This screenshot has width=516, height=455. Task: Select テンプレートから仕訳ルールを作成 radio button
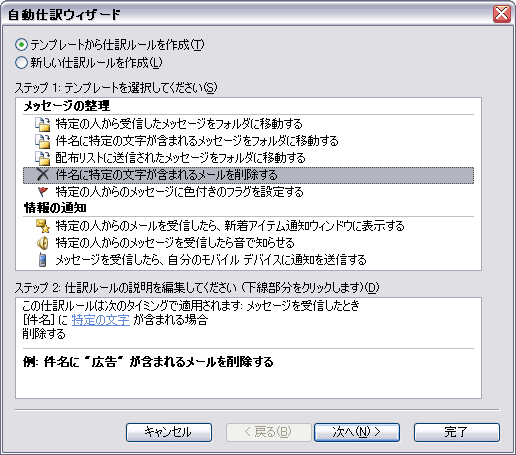pyautogui.click(x=21, y=45)
